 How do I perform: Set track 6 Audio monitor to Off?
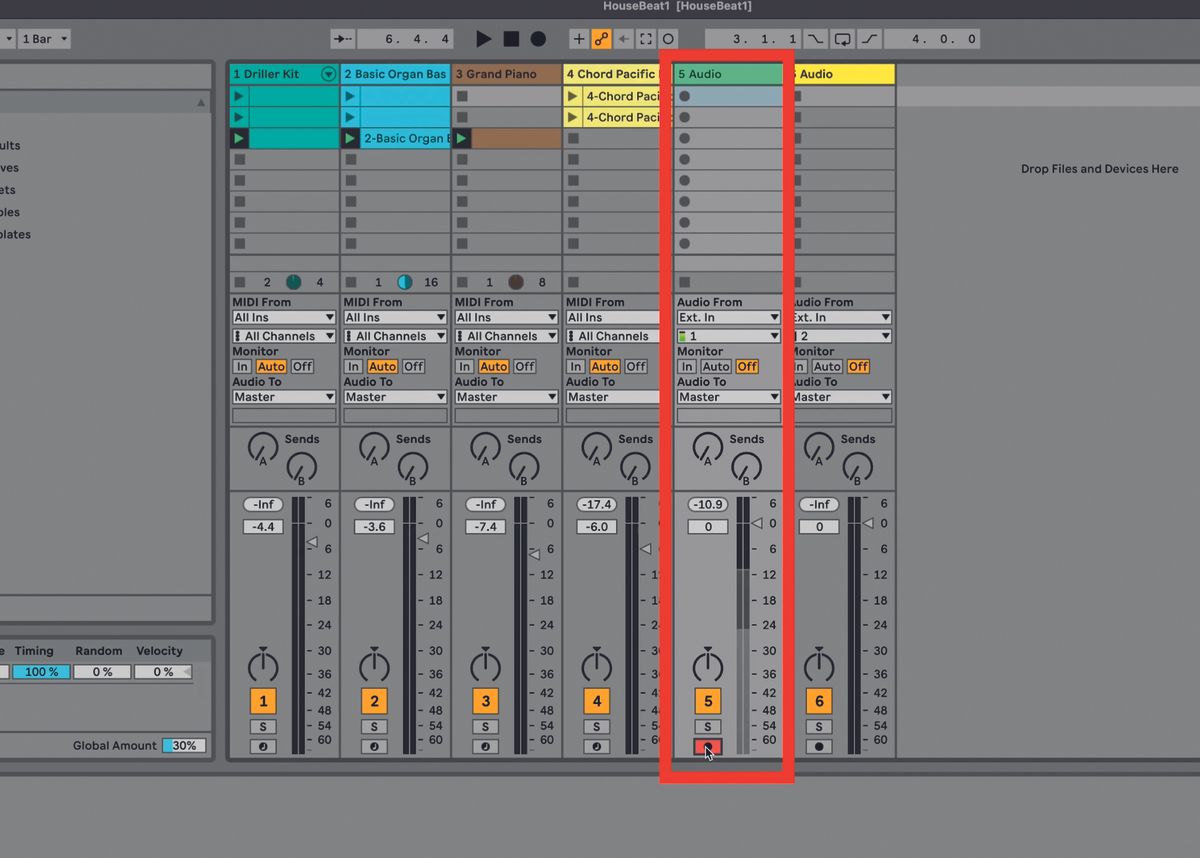point(858,366)
